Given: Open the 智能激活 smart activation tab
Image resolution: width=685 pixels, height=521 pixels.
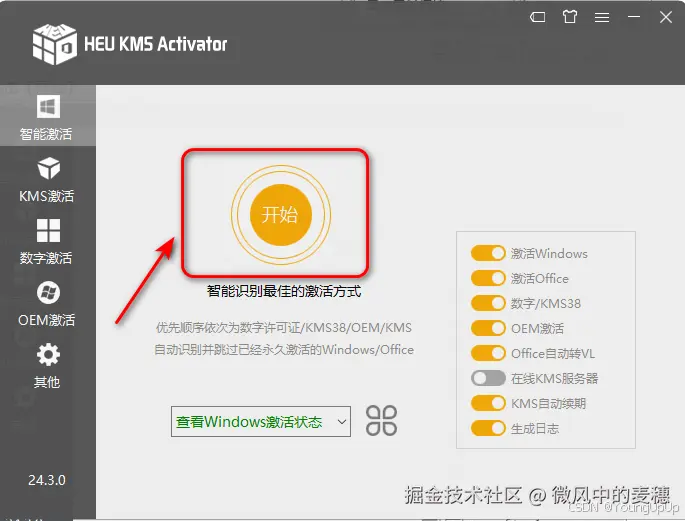Looking at the screenshot, I should (47, 116).
